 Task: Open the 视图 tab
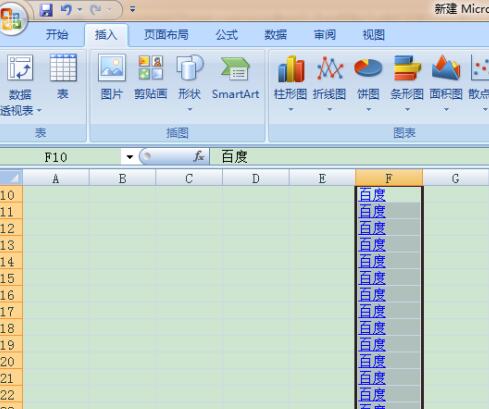(x=374, y=35)
